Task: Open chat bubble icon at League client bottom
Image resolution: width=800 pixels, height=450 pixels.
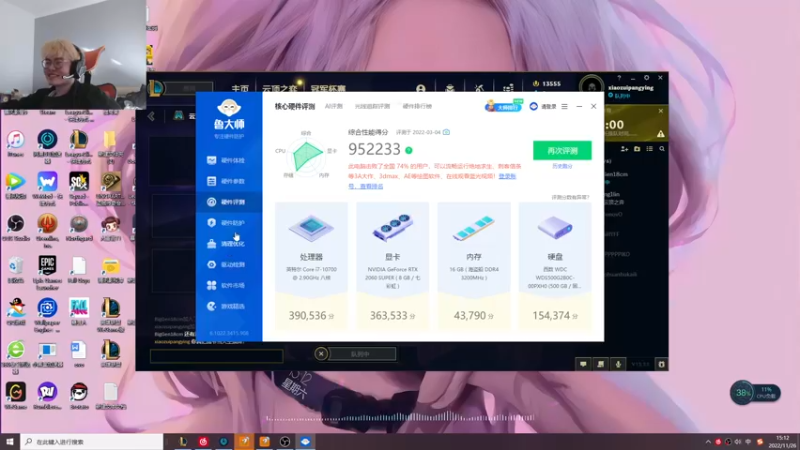Action: pos(583,364)
